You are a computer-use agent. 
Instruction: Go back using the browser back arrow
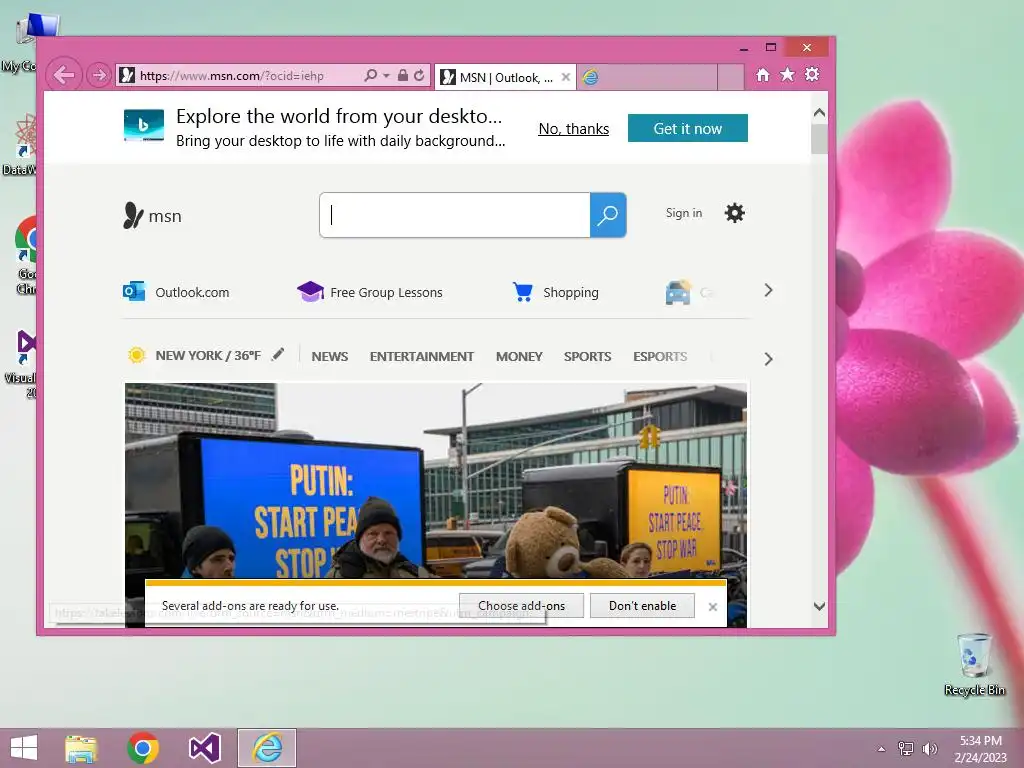click(x=64, y=75)
